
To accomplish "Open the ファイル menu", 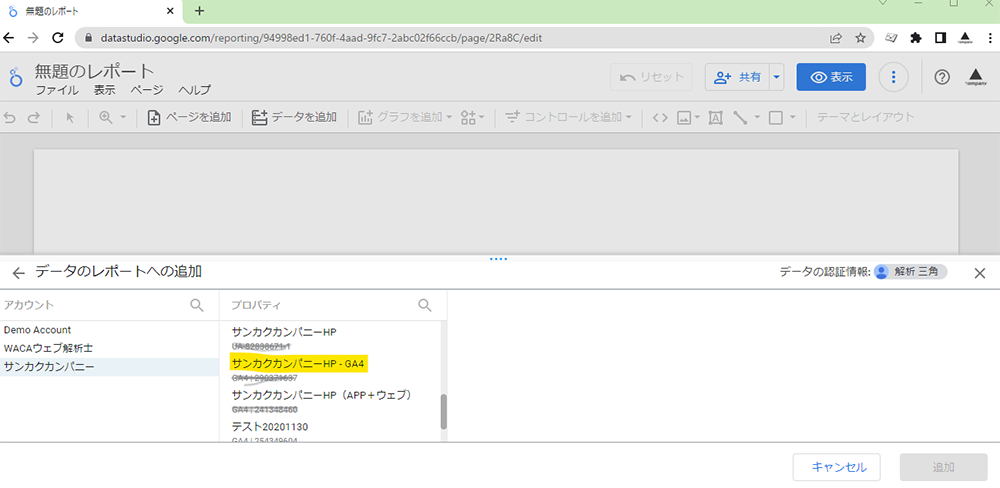I will pos(57,90).
